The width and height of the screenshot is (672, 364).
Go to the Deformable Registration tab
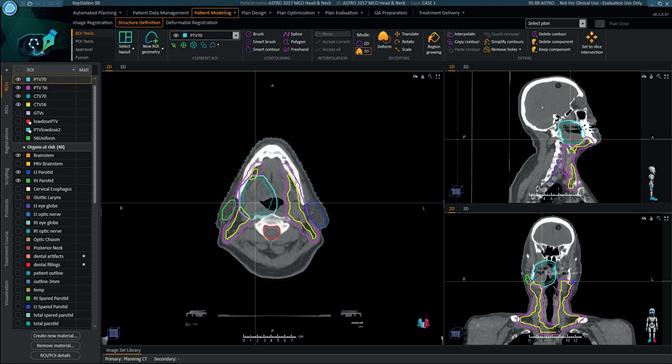point(192,22)
